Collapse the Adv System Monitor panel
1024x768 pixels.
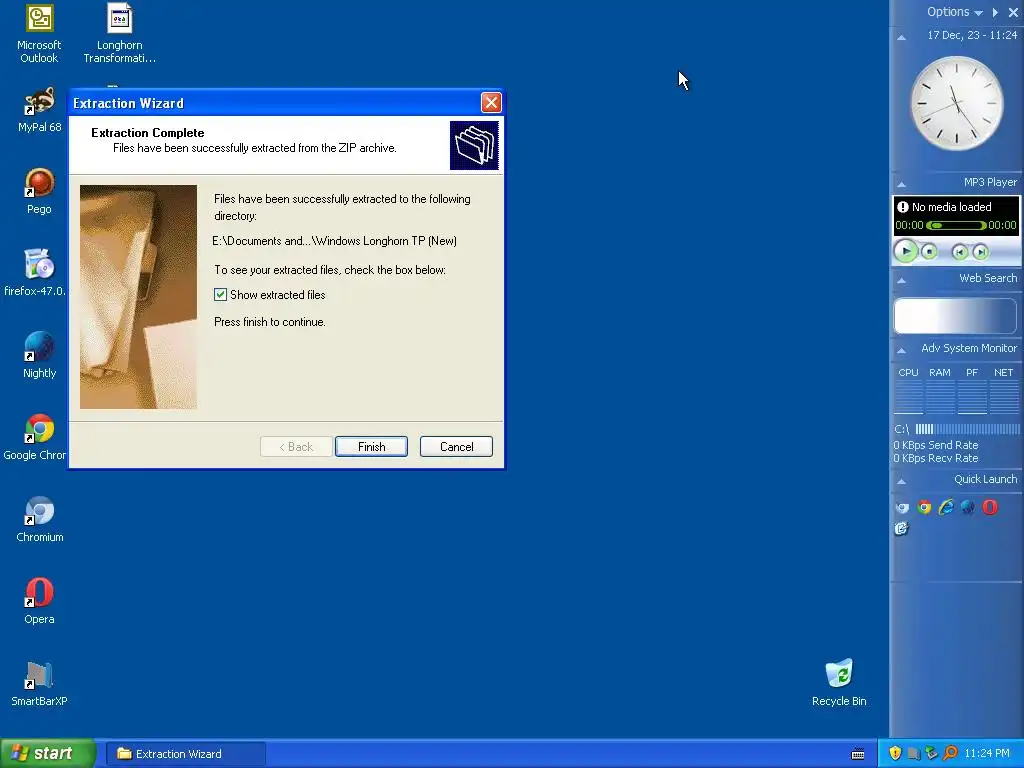click(901, 351)
